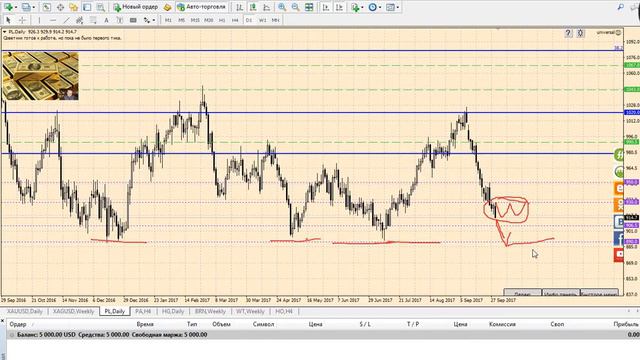
Task: Expand the Profiles dropdown arrow
Action: [x=34, y=7]
